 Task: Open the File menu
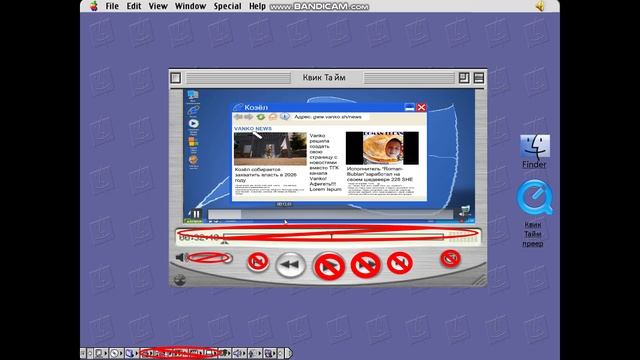pos(112,6)
